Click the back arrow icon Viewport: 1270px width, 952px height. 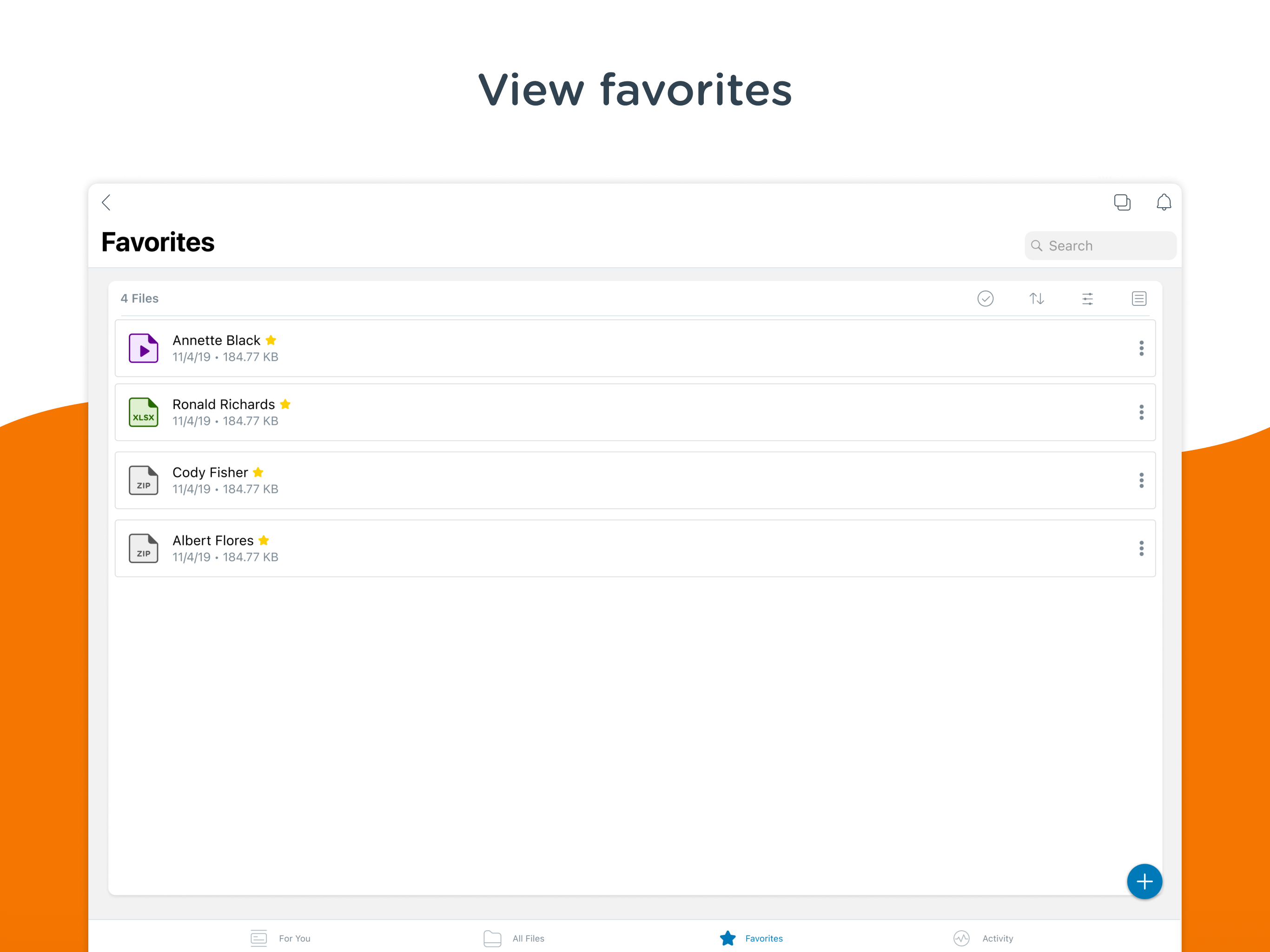coord(106,202)
